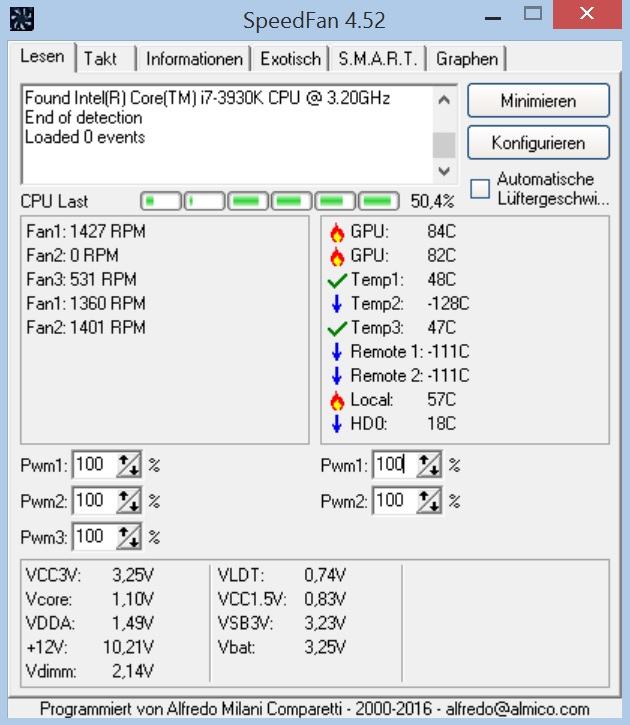Click the flame icon next to GPU 84C
This screenshot has width=630, height=725.
point(337,232)
